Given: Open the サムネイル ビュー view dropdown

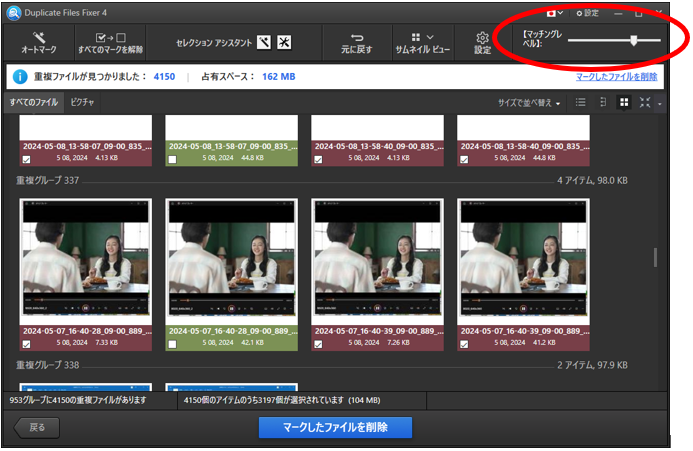Looking at the screenshot, I should click(x=421, y=42).
